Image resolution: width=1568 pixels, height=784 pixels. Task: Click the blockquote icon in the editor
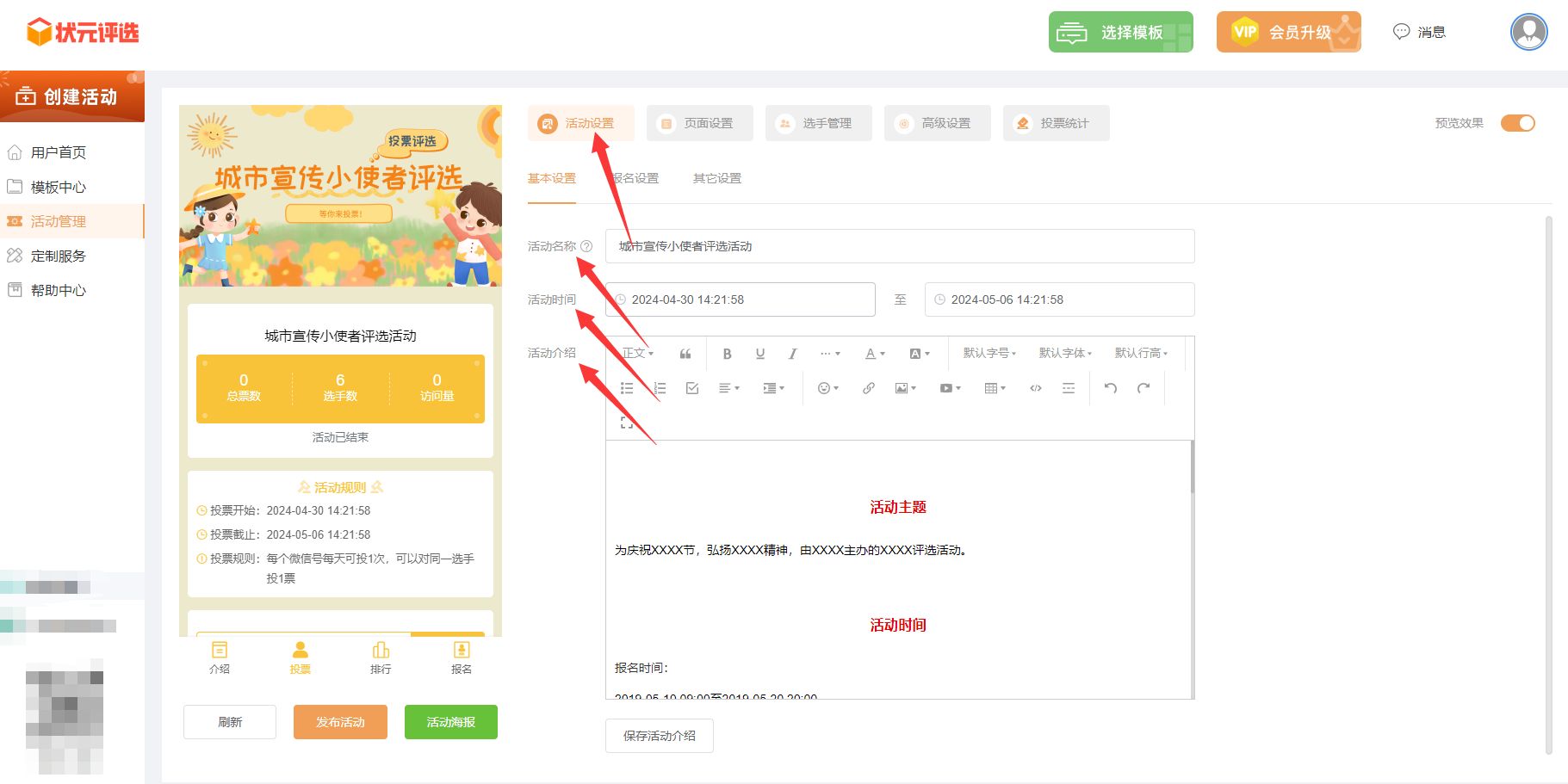click(x=685, y=354)
